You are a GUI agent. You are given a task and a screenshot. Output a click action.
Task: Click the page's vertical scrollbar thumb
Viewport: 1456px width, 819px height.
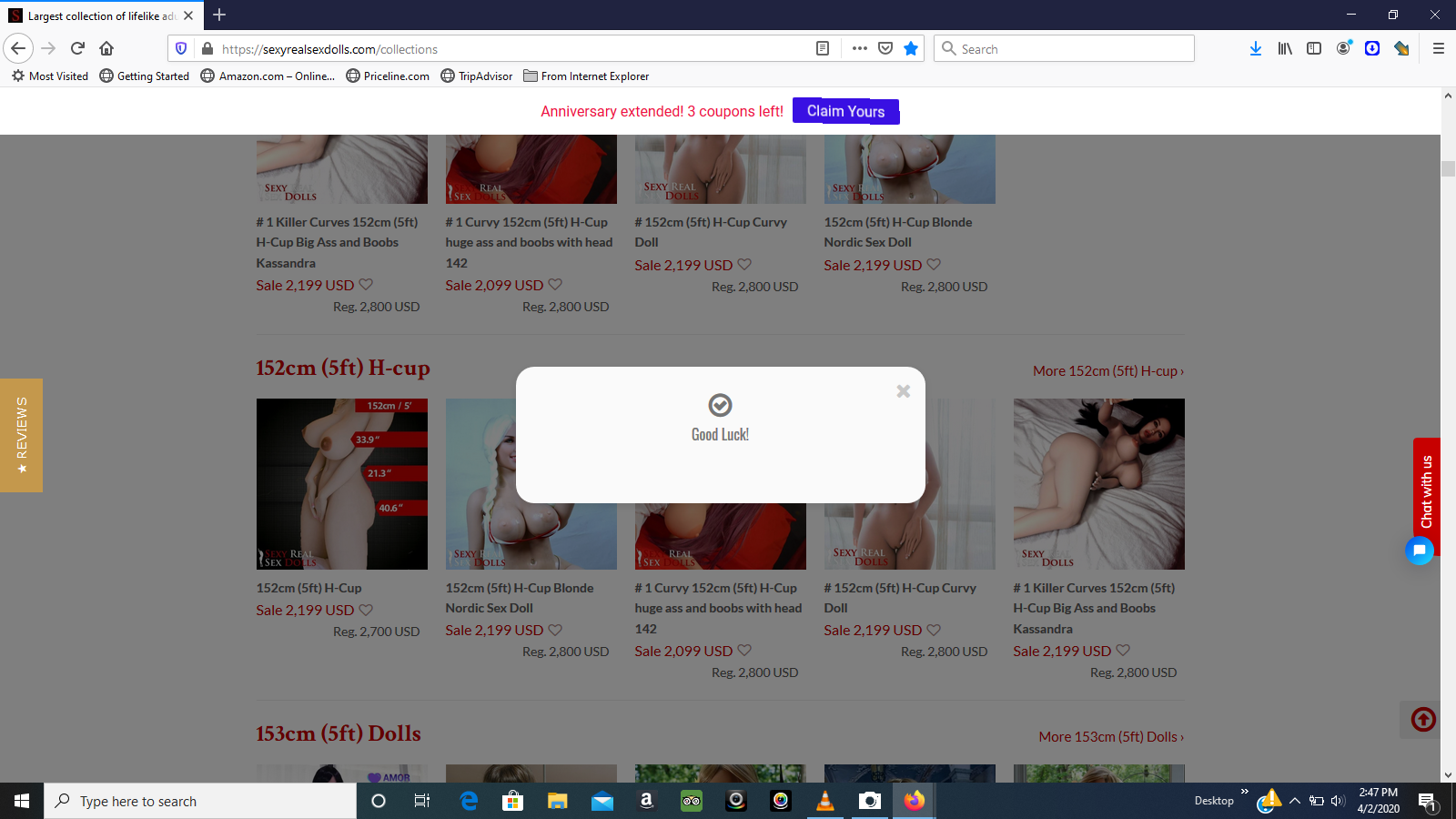click(x=1448, y=168)
